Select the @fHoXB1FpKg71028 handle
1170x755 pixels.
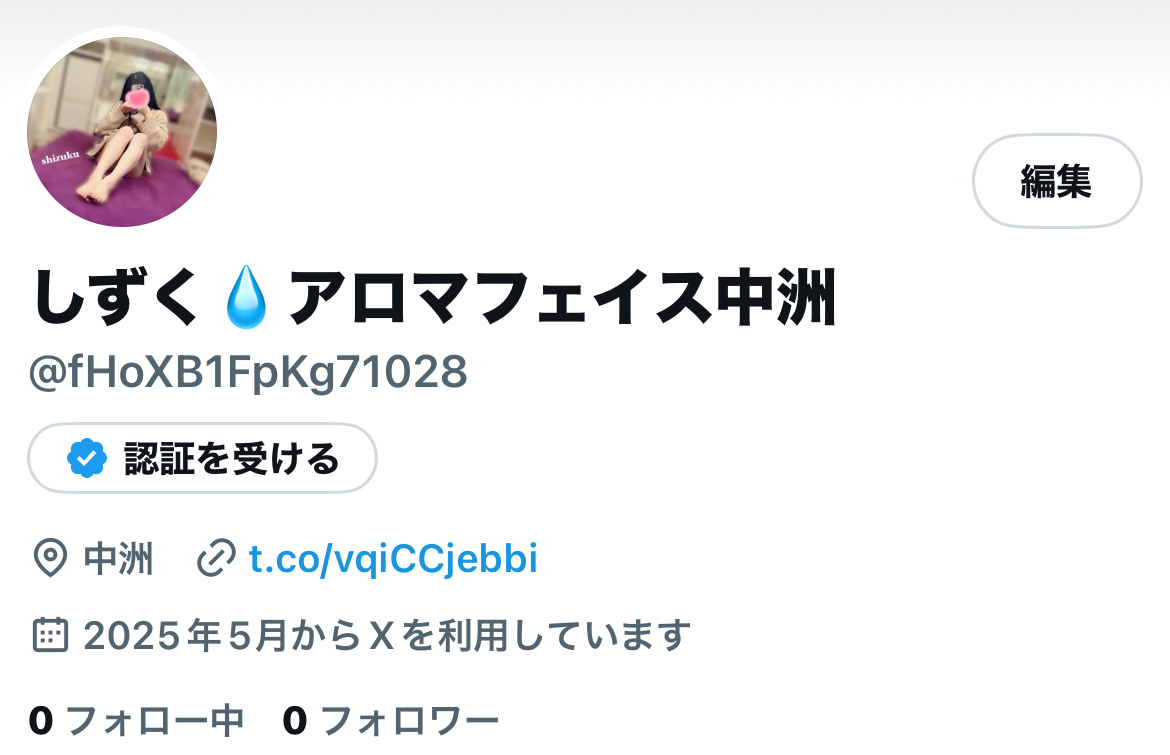(x=248, y=372)
